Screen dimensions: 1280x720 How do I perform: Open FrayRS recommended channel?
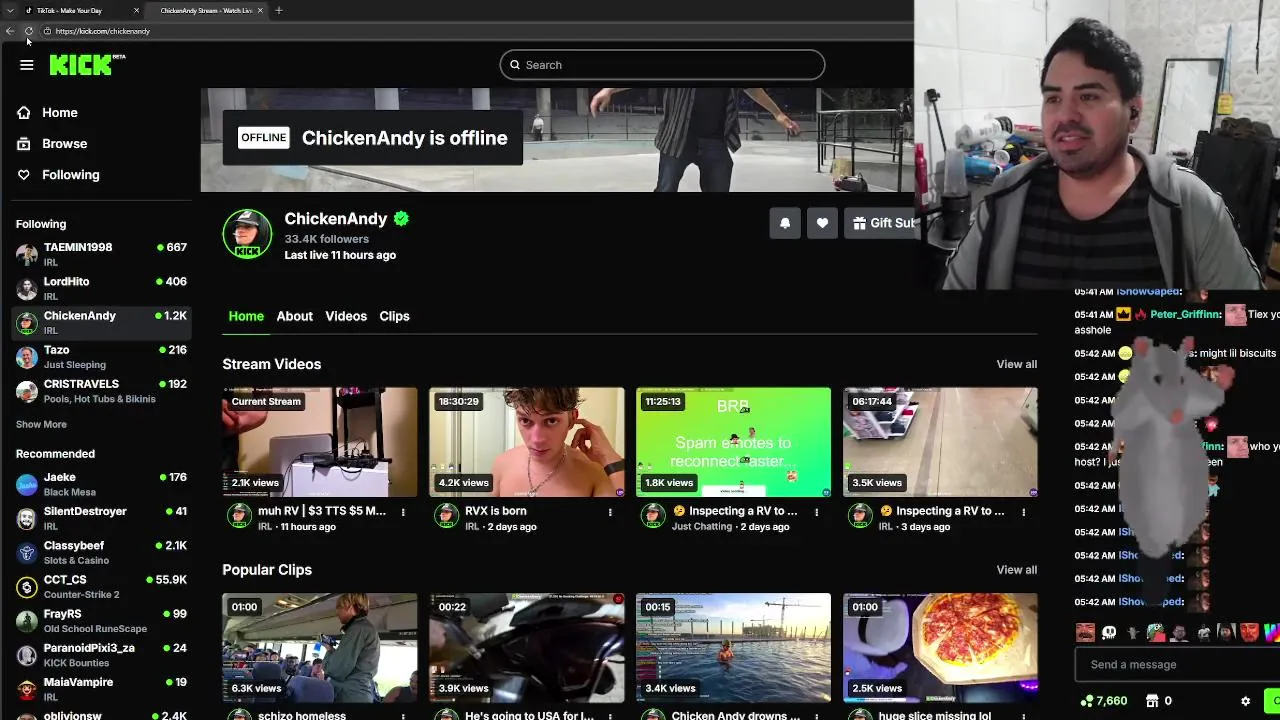pos(100,620)
